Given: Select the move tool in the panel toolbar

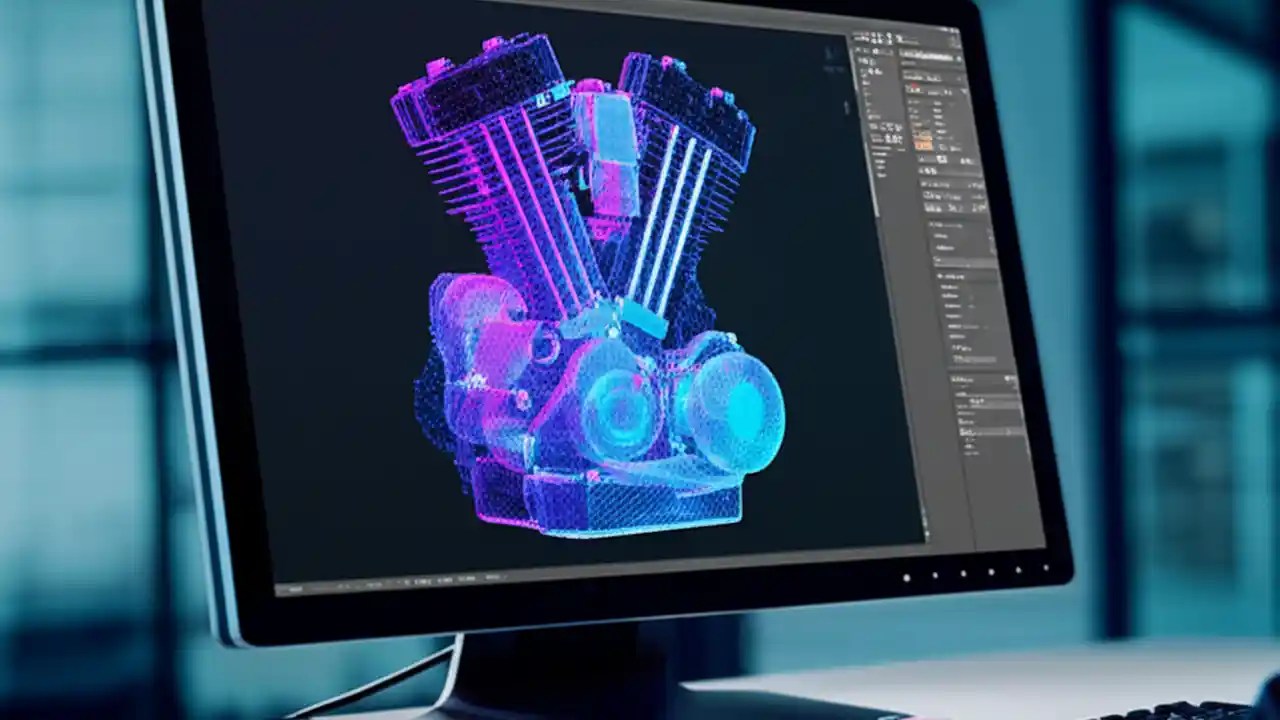Looking at the screenshot, I should (858, 38).
